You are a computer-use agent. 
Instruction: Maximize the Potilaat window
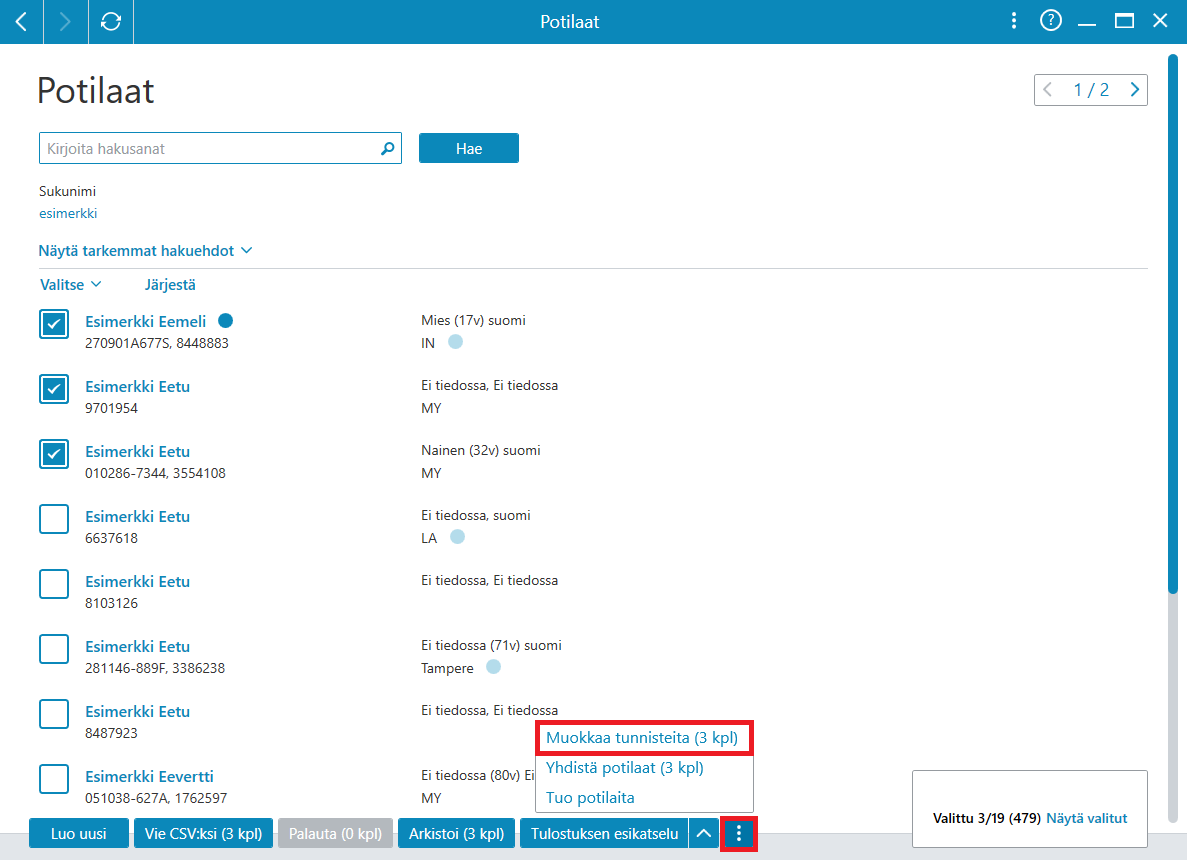[1124, 21]
